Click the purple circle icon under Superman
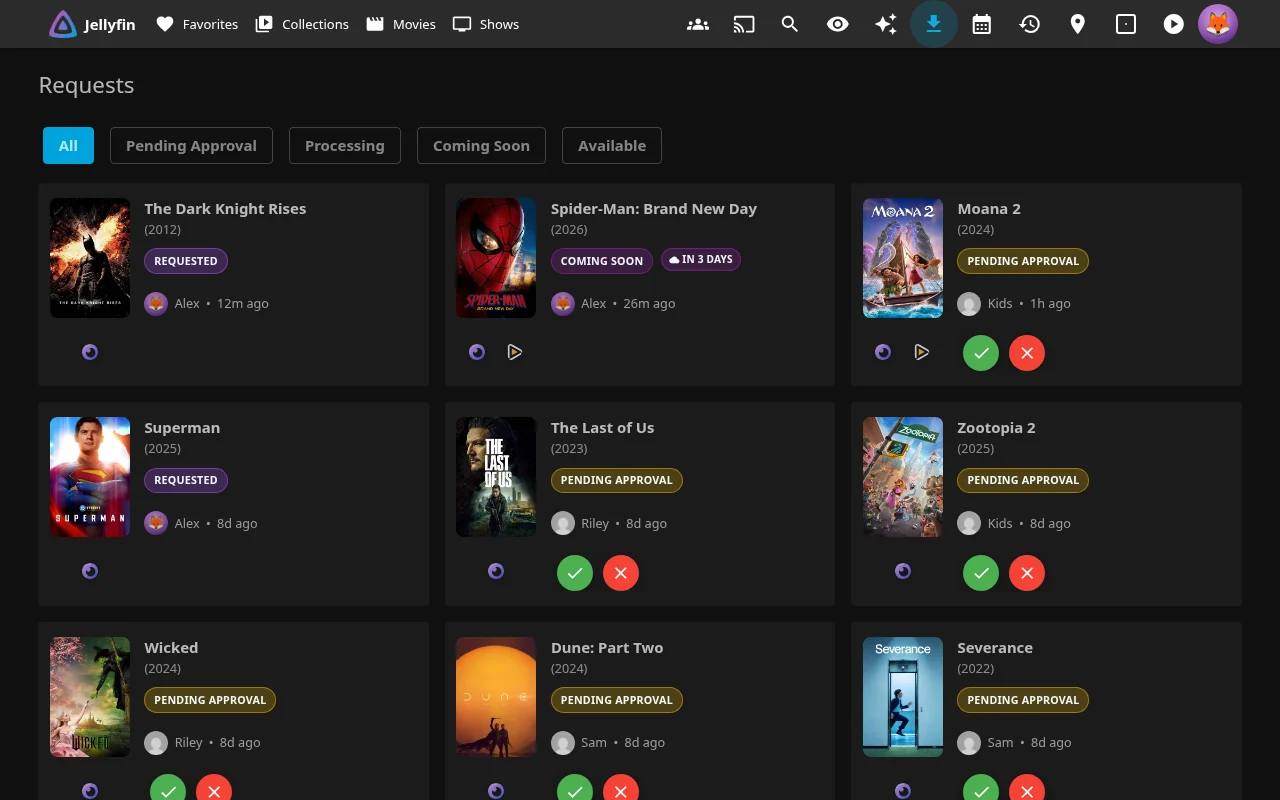 pos(90,571)
